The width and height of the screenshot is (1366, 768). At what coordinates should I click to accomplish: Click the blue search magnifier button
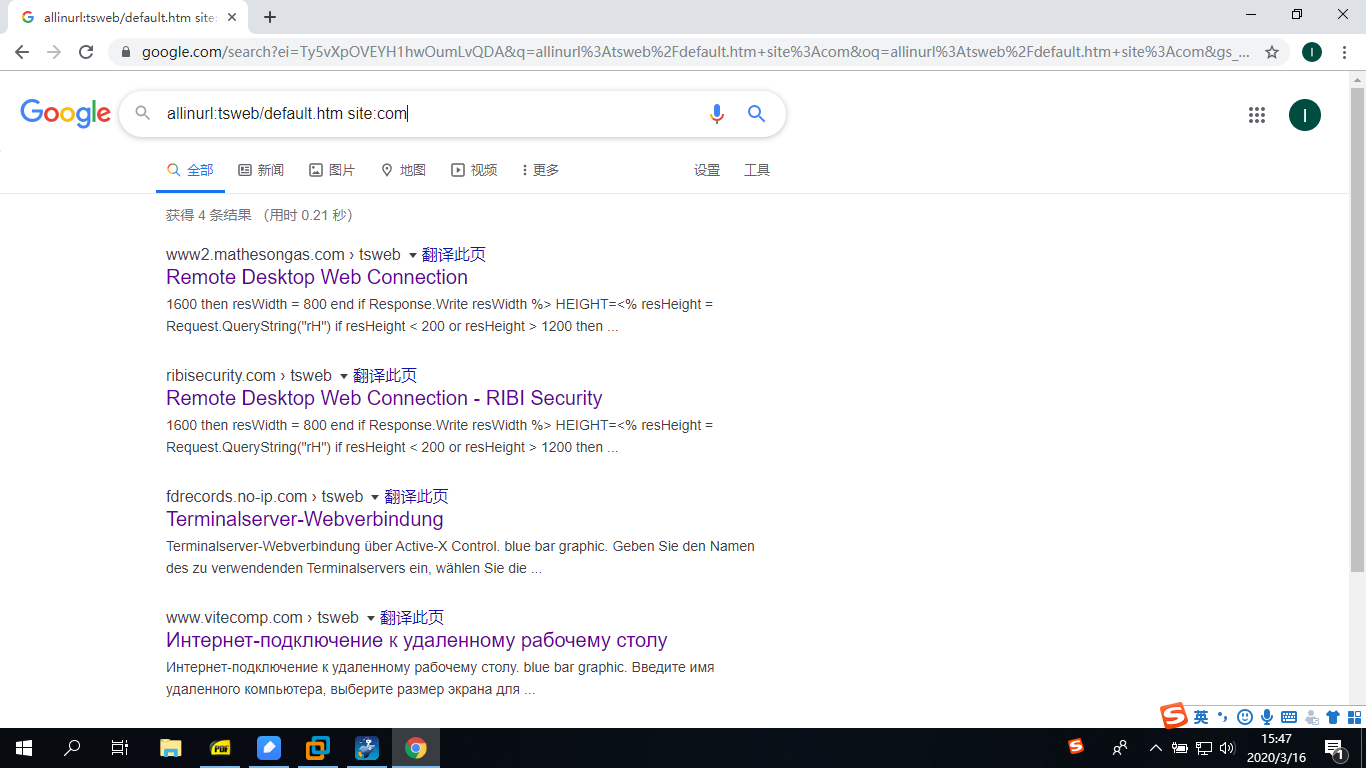point(757,114)
